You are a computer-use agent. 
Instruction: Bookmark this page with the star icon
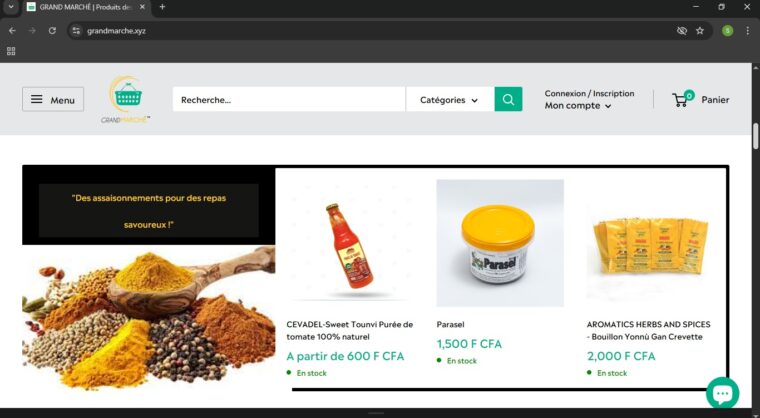pyautogui.click(x=700, y=31)
